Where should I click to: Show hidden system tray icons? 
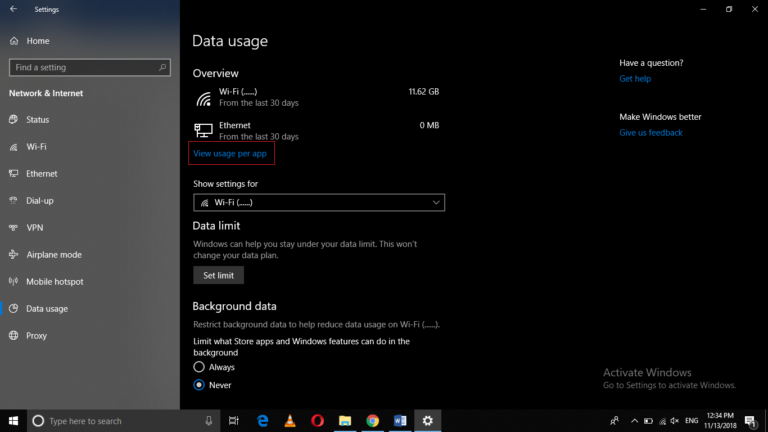(x=634, y=421)
